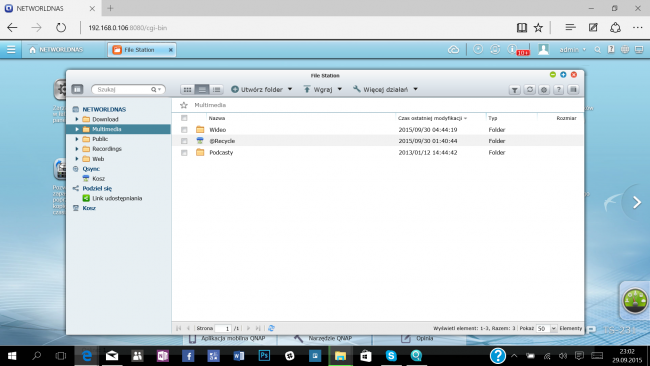Open the resource monitor dashboard gauge

635,301
